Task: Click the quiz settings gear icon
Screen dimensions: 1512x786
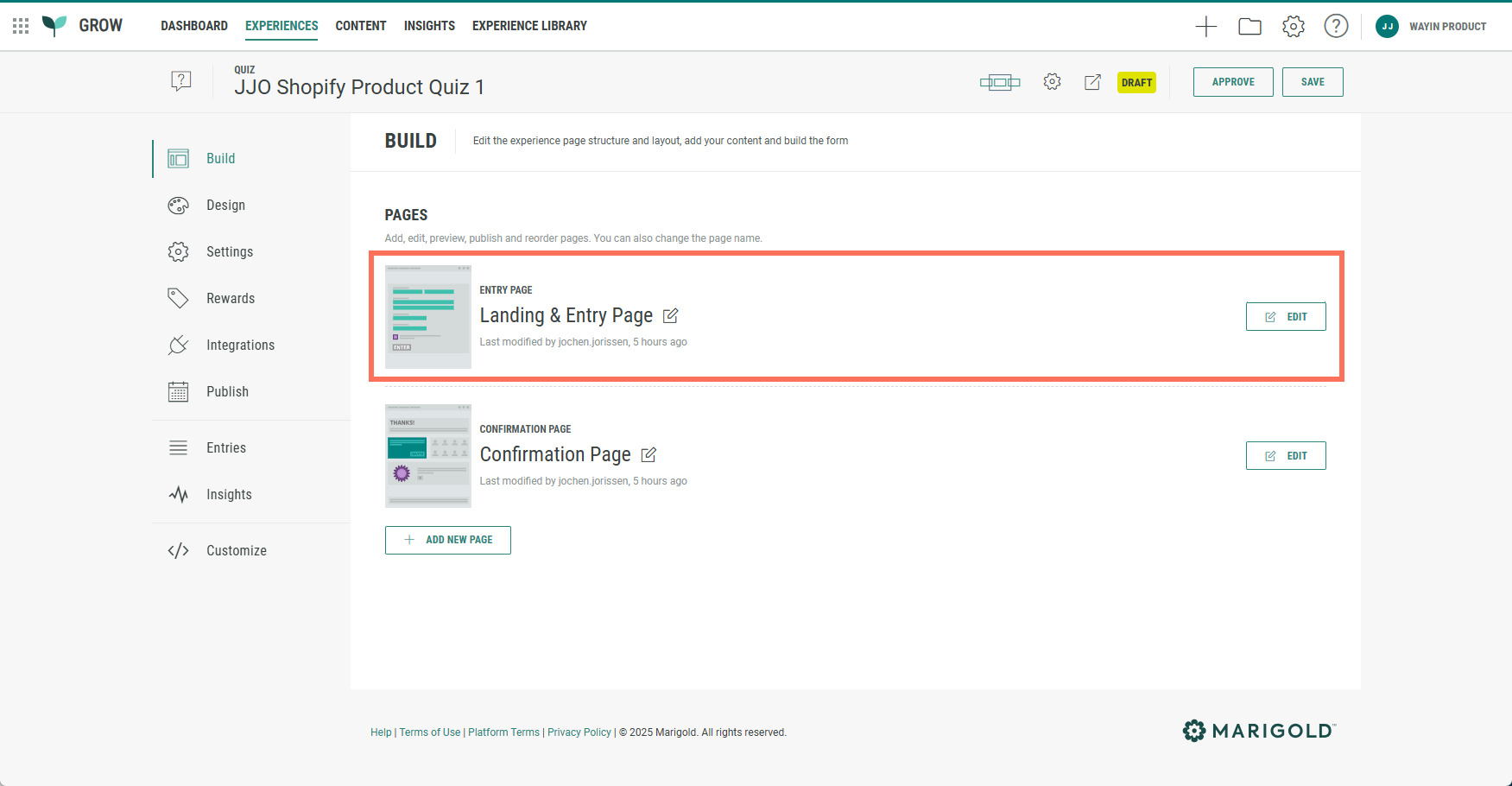Action: (x=1051, y=82)
